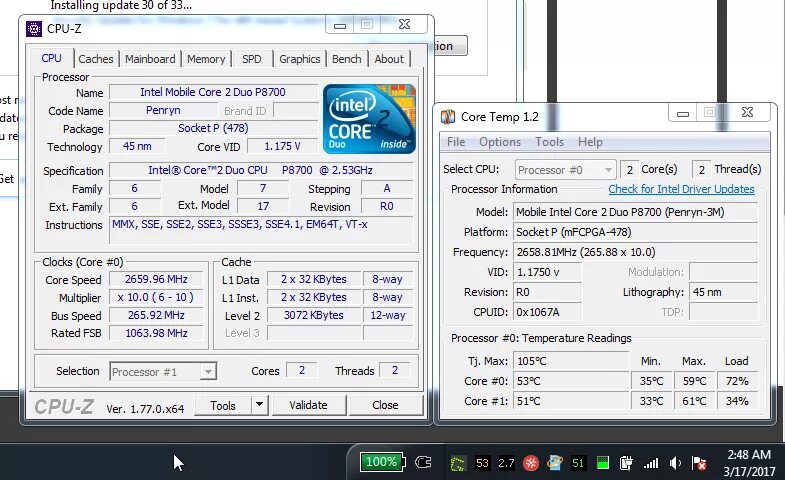This screenshot has width=785, height=480.
Task: Click the 100% battery indicator in taskbar
Action: click(x=382, y=461)
